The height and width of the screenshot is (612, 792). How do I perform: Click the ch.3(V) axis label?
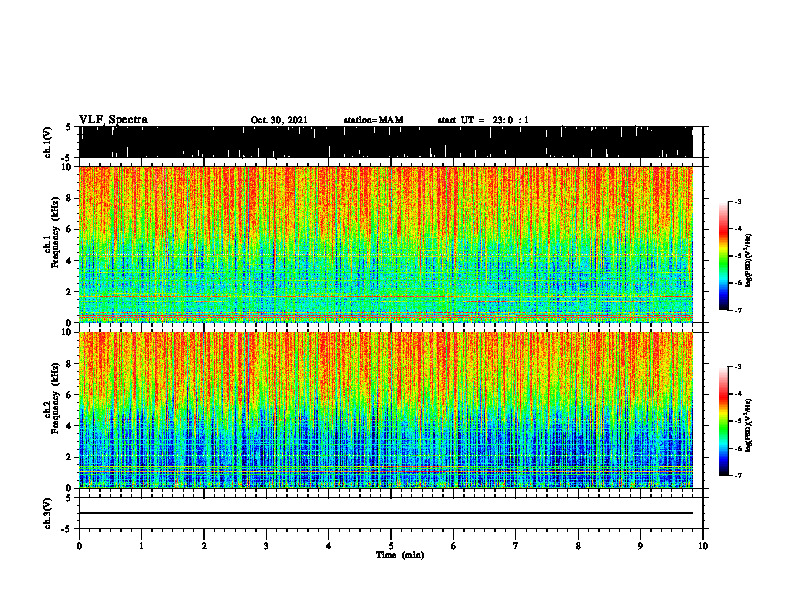48,513
